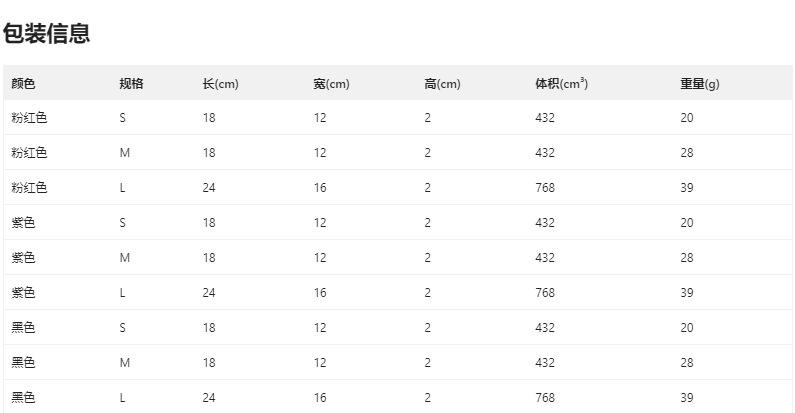This screenshot has height=413, width=795.
Task: Click the 高(cm) column header
Action: pyautogui.click(x=442, y=84)
